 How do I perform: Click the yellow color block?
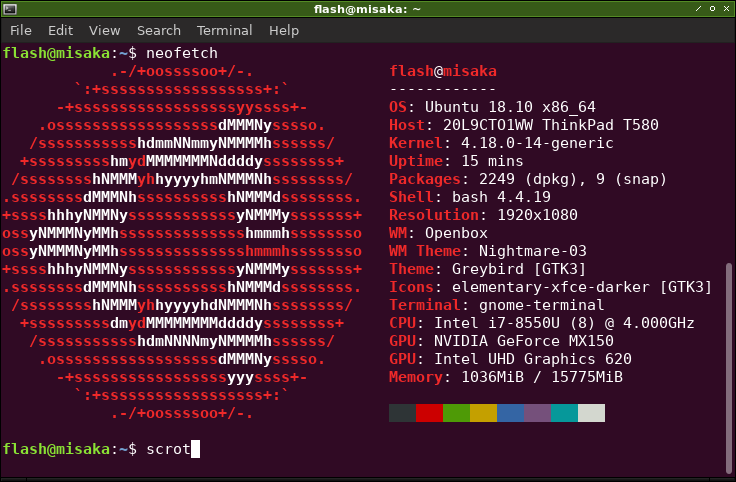(x=483, y=413)
